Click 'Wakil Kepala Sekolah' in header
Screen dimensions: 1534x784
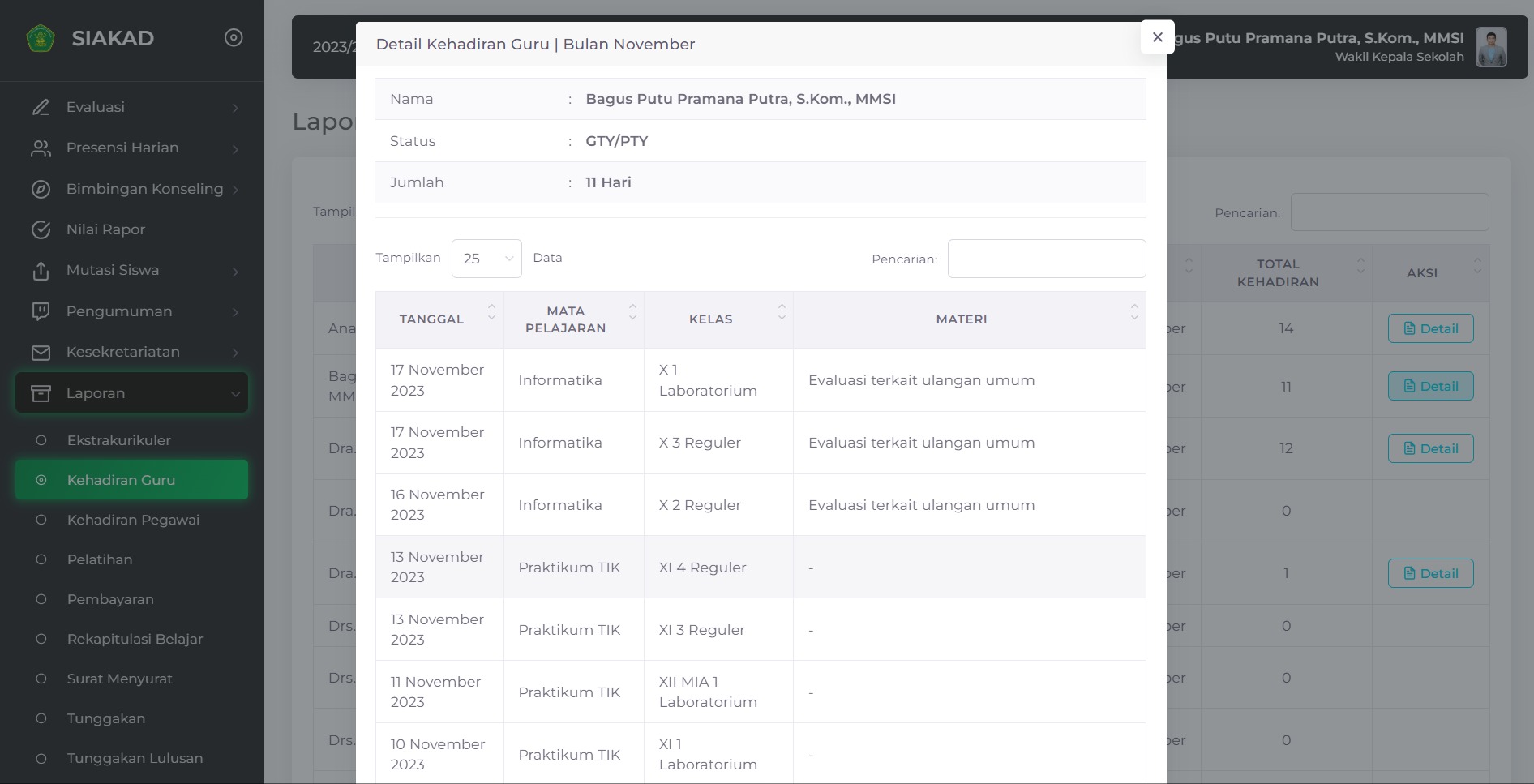tap(1399, 57)
